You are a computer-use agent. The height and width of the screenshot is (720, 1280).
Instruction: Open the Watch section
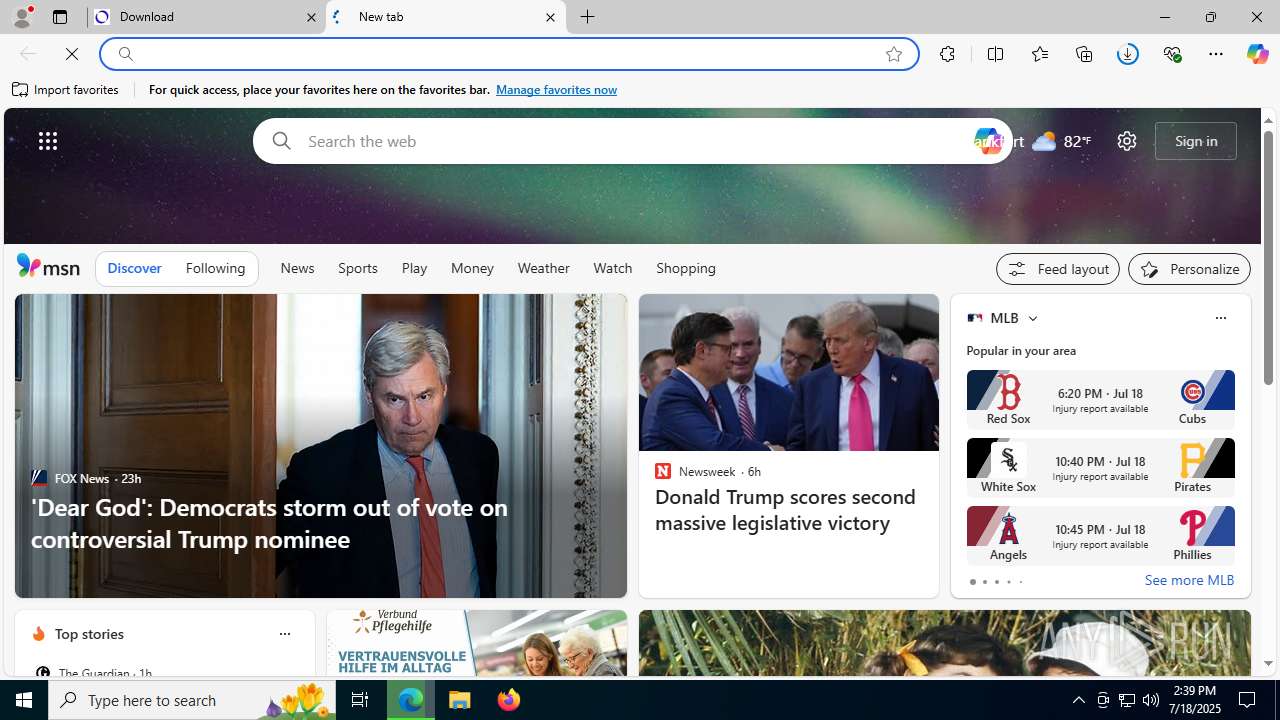[612, 268]
